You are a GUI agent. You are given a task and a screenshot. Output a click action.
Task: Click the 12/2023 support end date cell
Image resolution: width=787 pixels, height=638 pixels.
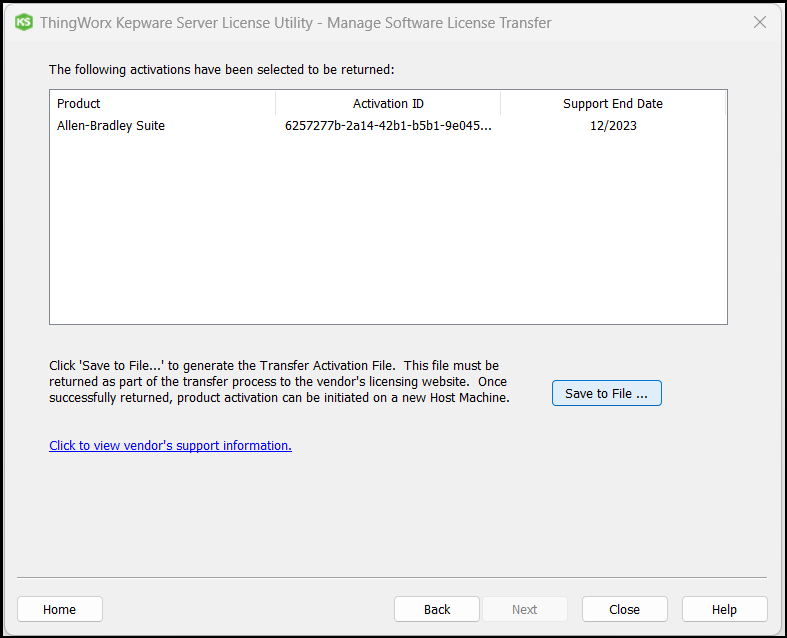[x=612, y=126]
